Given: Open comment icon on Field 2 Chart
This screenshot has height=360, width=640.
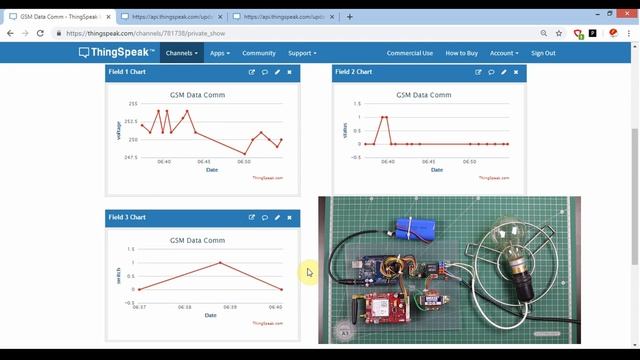Looking at the screenshot, I should [491, 72].
